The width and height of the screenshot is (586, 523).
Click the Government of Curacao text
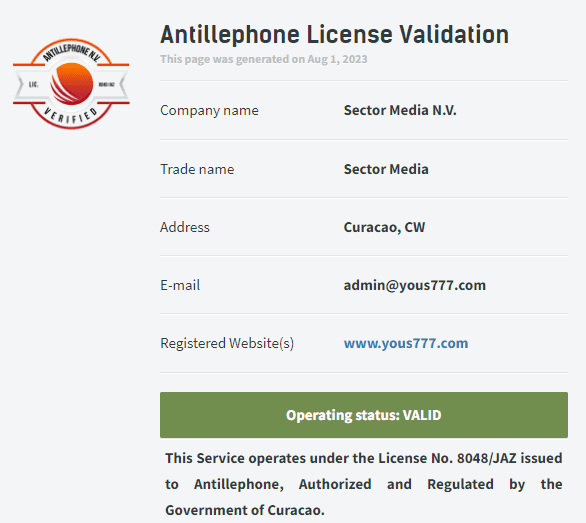click(245, 510)
